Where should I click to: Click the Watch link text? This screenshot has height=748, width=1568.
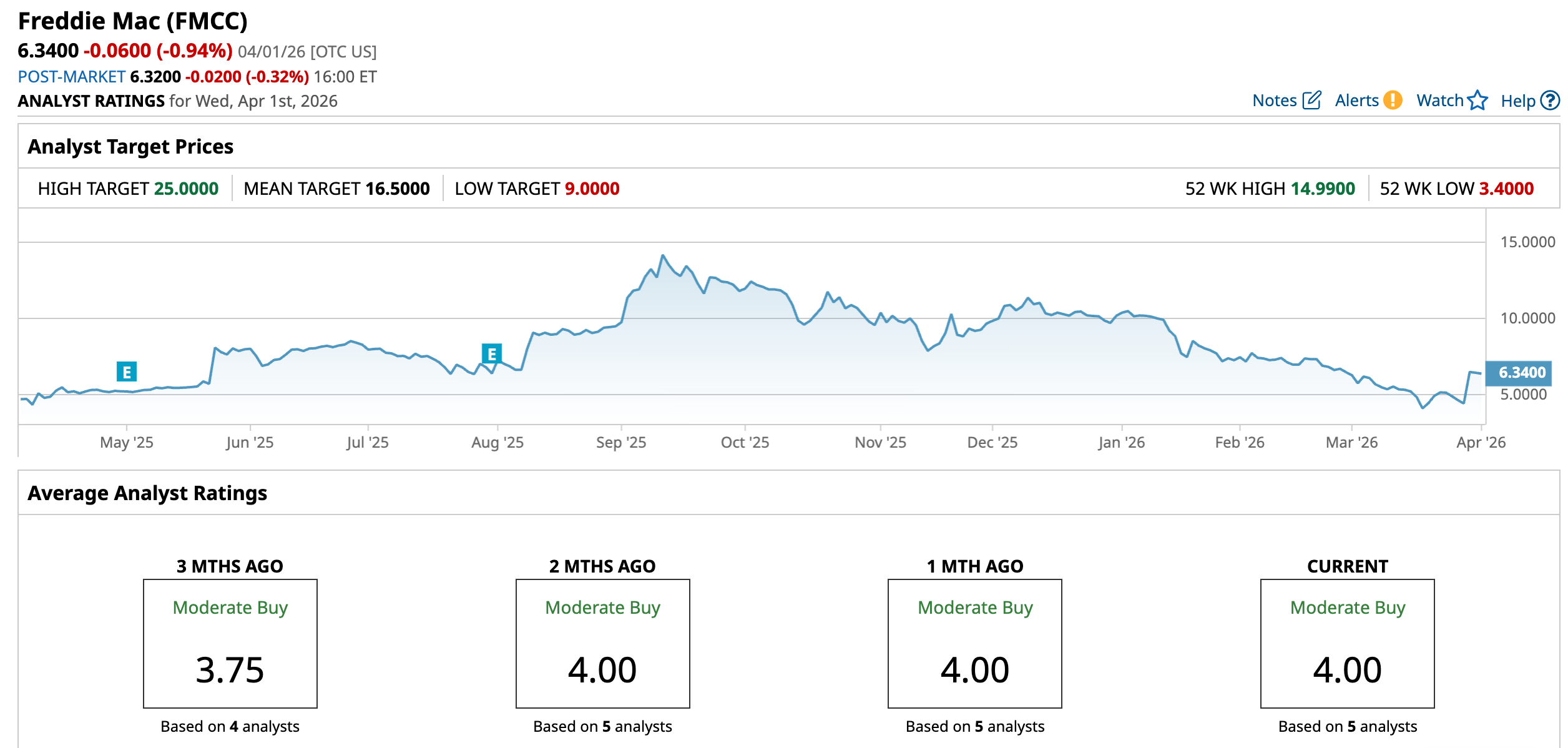(x=1439, y=101)
